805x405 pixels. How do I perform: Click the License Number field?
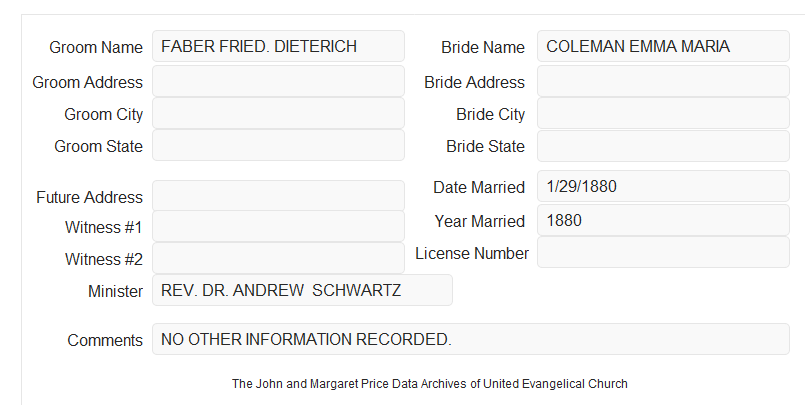[x=663, y=252]
